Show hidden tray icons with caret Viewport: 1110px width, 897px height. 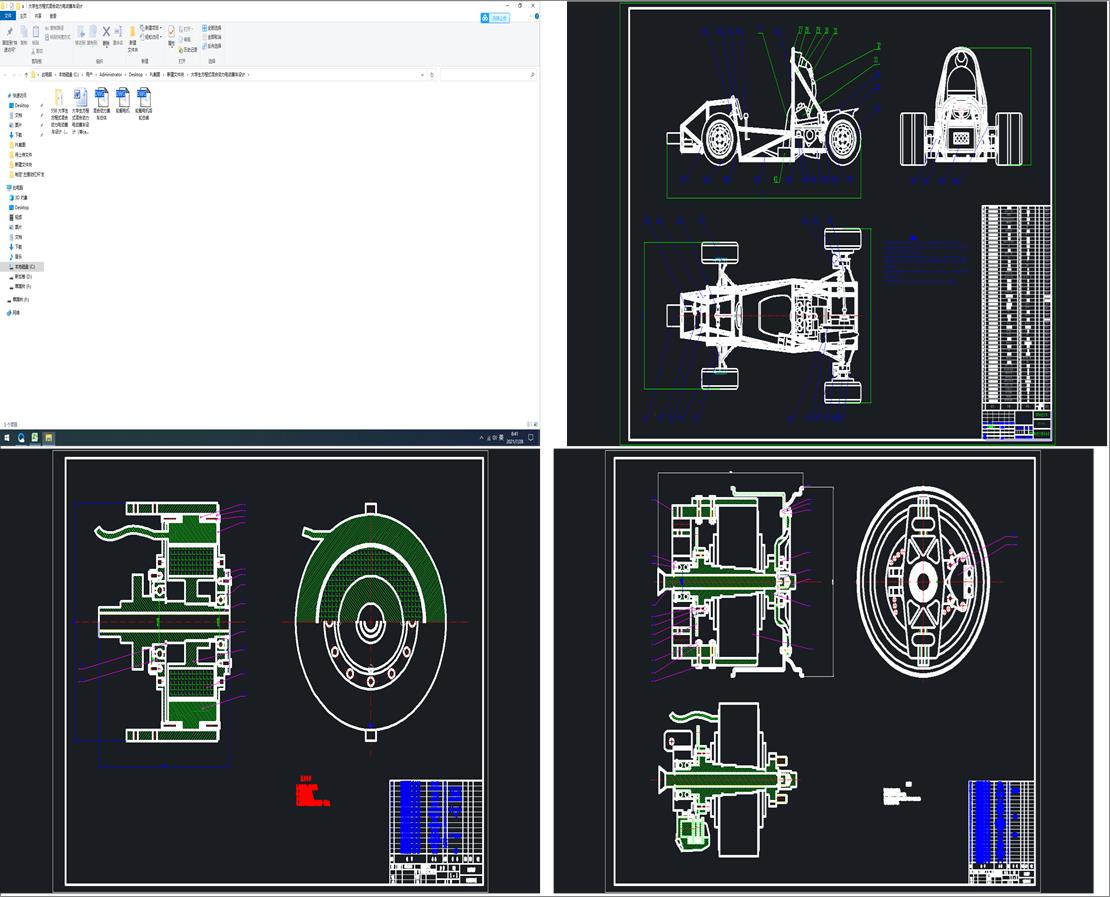481,438
